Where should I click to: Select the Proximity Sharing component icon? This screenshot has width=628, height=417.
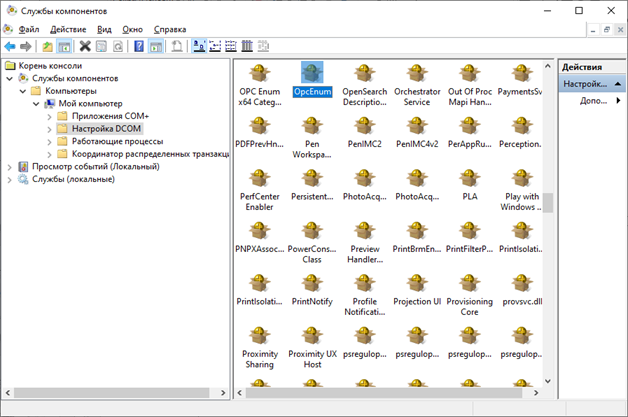pyautogui.click(x=259, y=337)
